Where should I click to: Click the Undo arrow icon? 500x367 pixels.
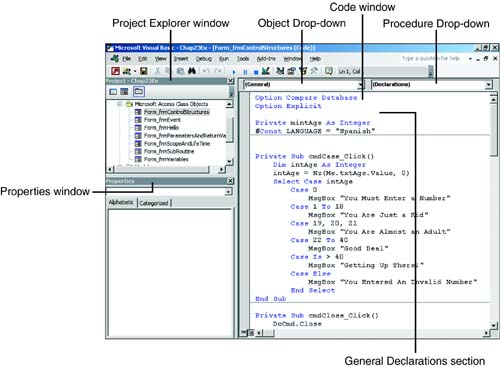click(207, 71)
